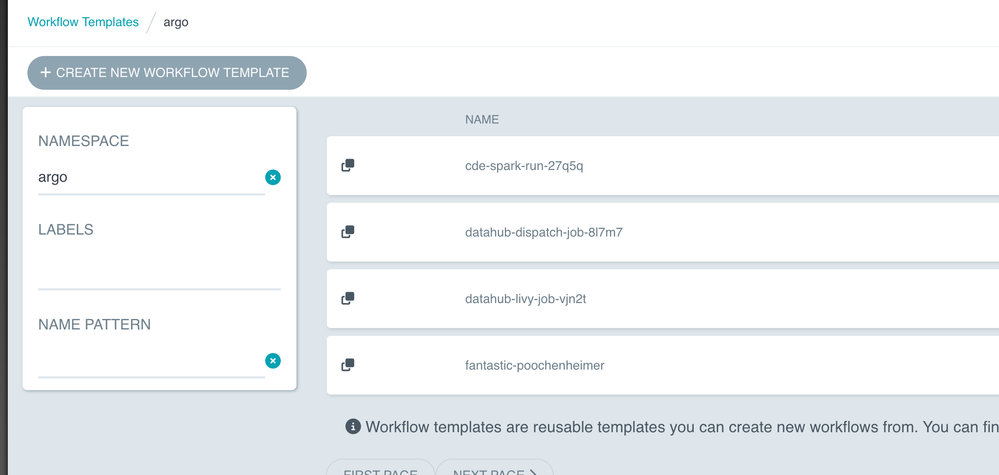Click the First Page button
The image size is (999, 475).
point(380,468)
